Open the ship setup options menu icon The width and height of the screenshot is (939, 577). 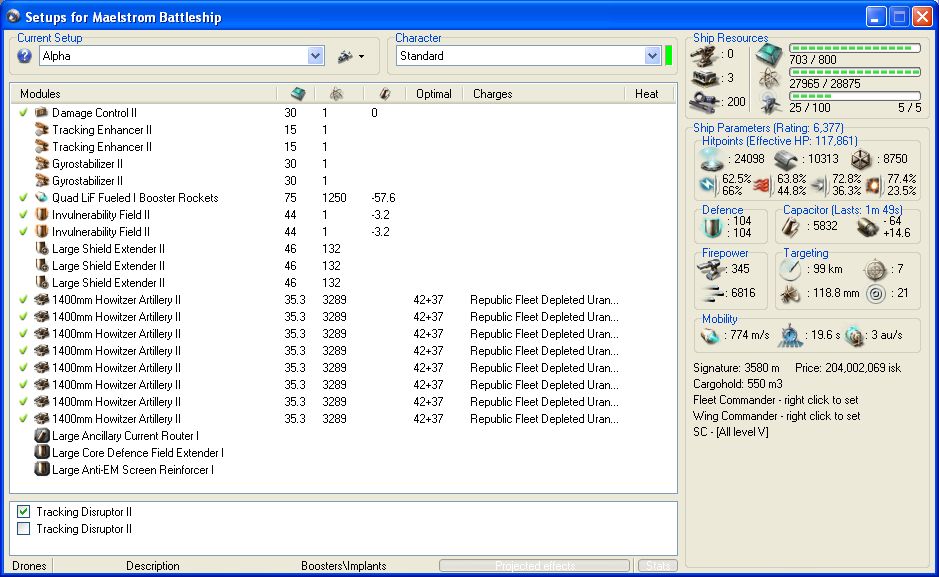(x=345, y=56)
